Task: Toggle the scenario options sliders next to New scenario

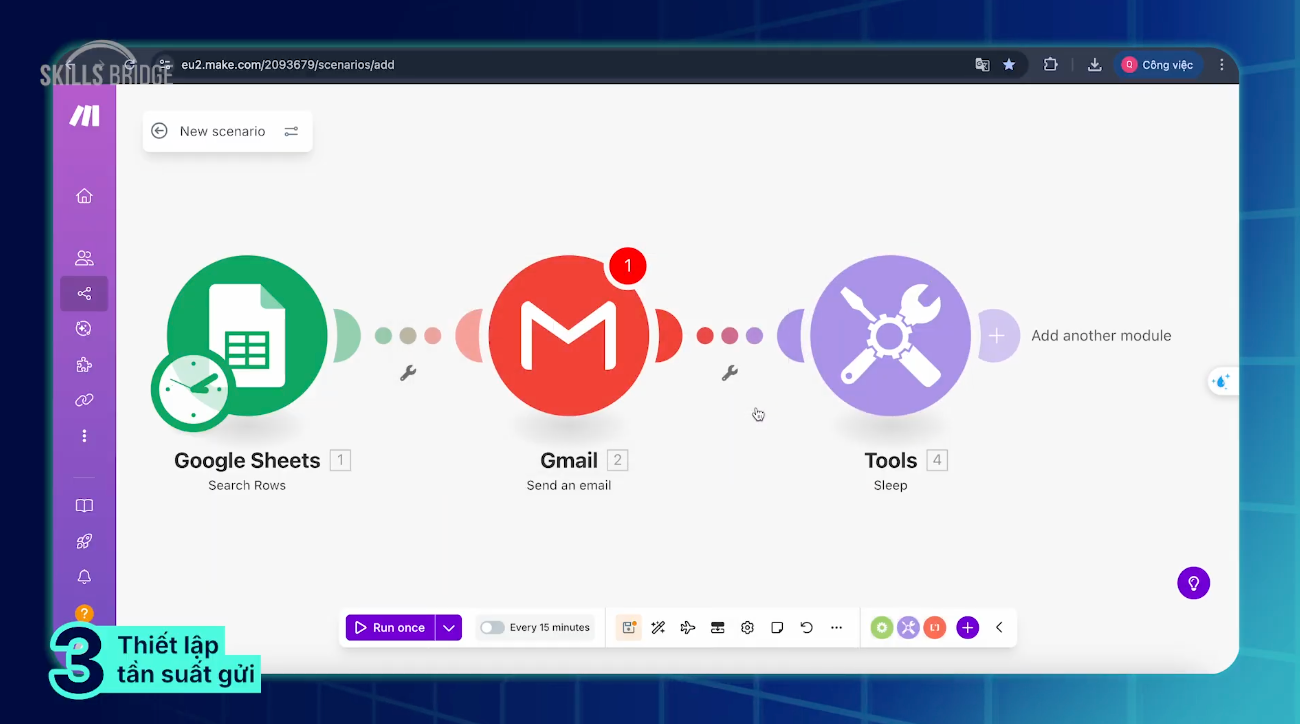Action: 291,131
